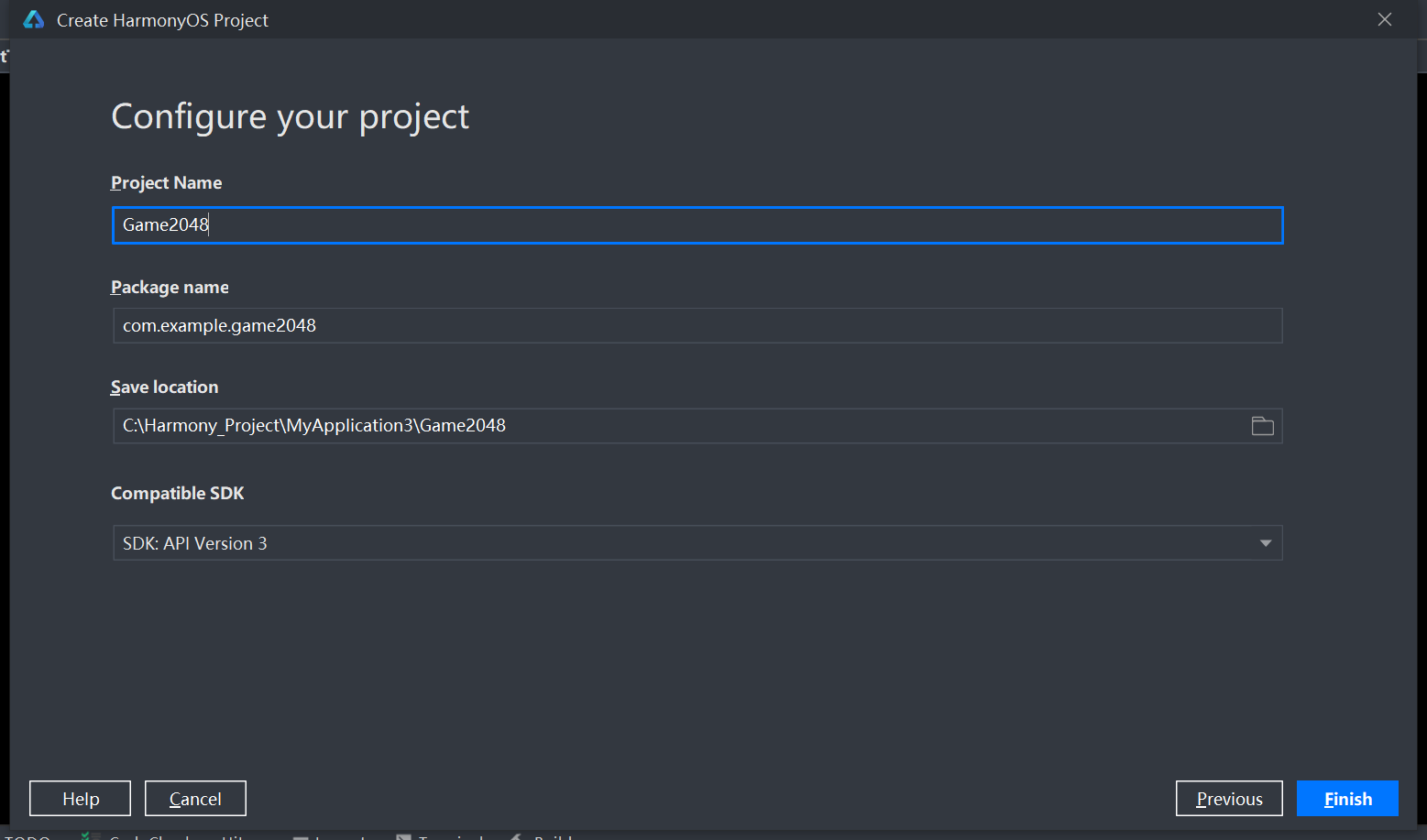Click the 'Project Name' label

tap(166, 182)
